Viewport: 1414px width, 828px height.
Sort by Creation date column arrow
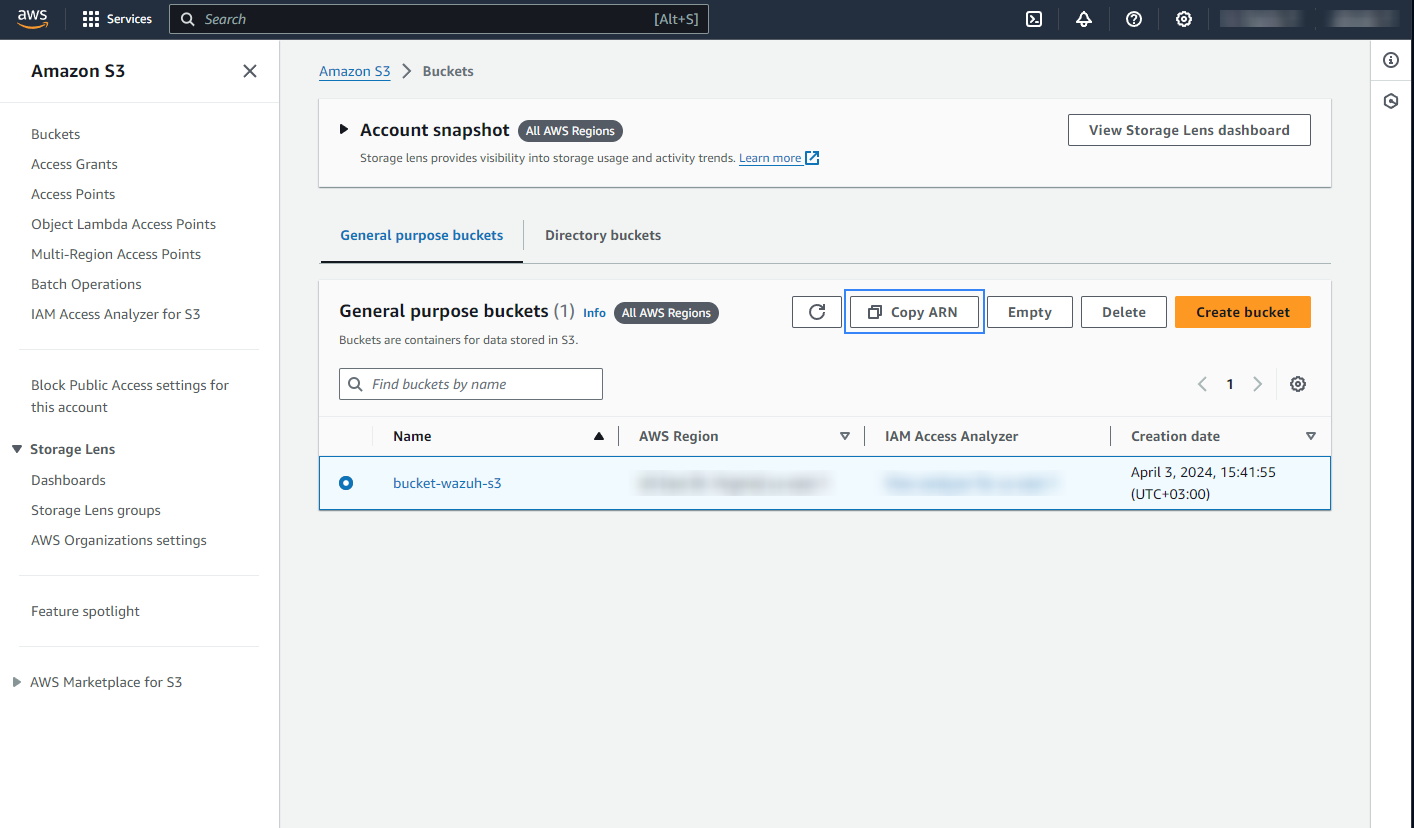[1310, 436]
